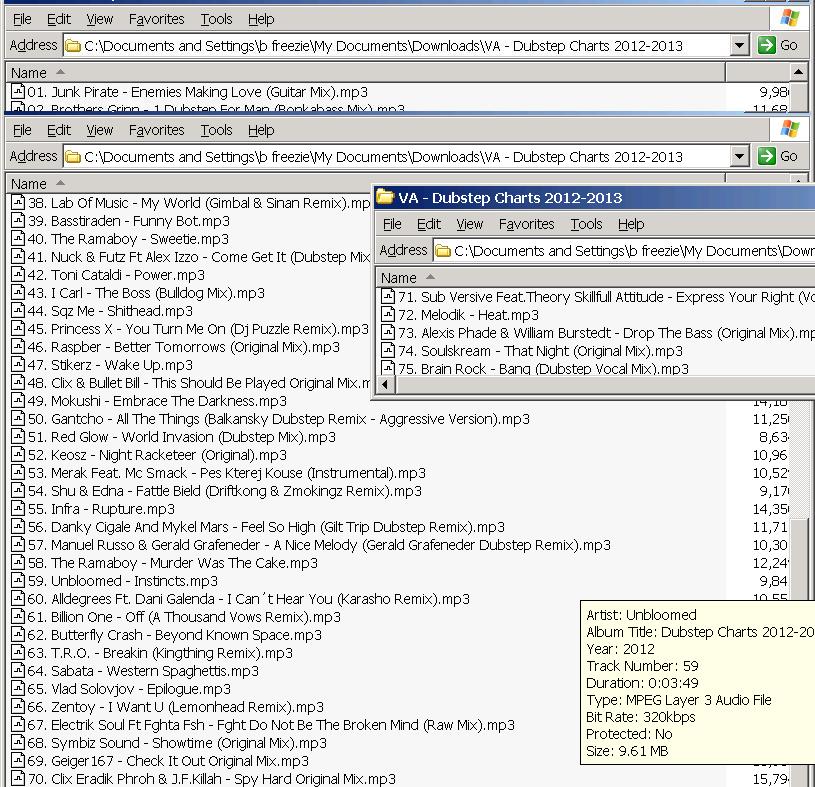
Task: Select the icon next to 72. Melodik - Heat.mp3
Action: 388,315
